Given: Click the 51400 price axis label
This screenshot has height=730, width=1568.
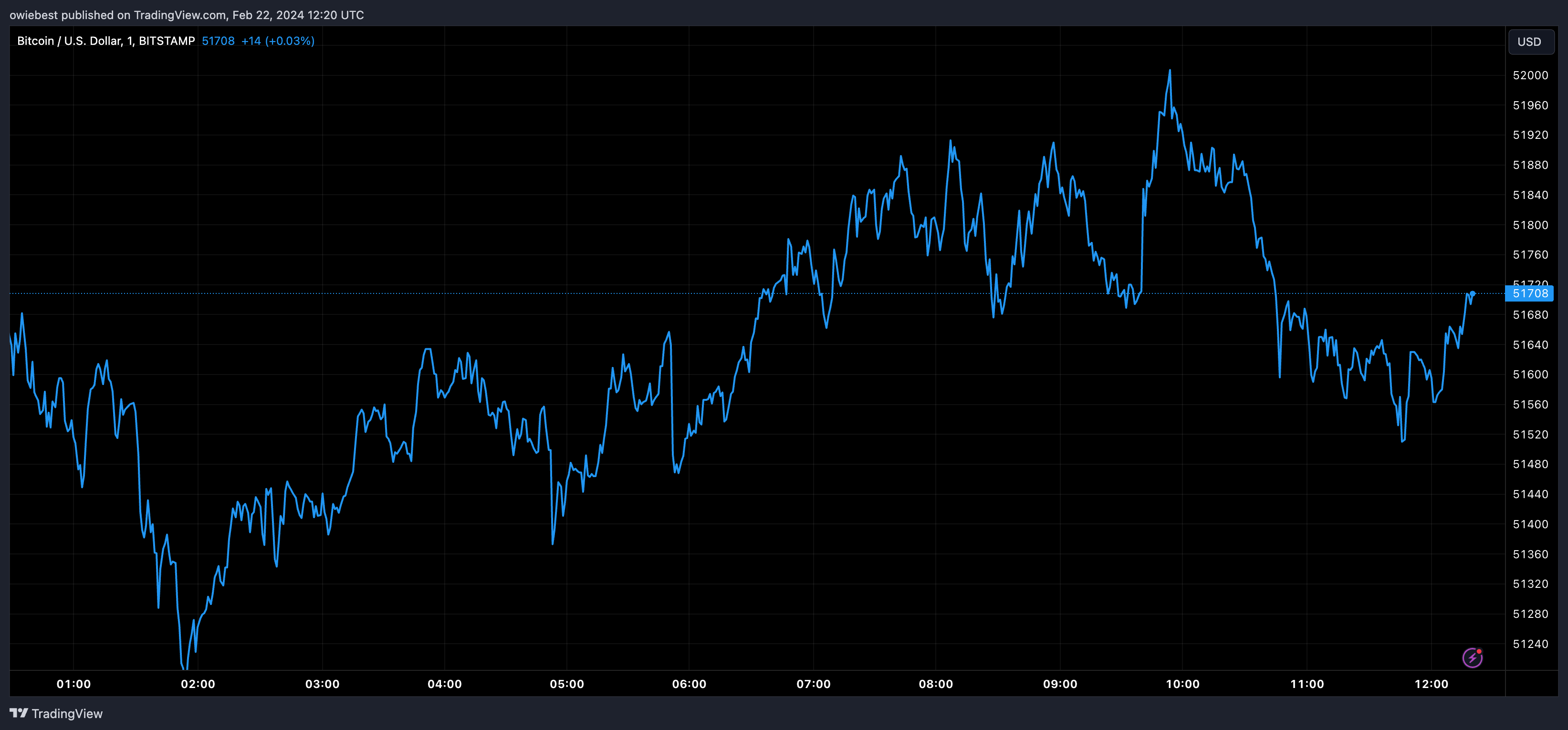Looking at the screenshot, I should [x=1530, y=524].
